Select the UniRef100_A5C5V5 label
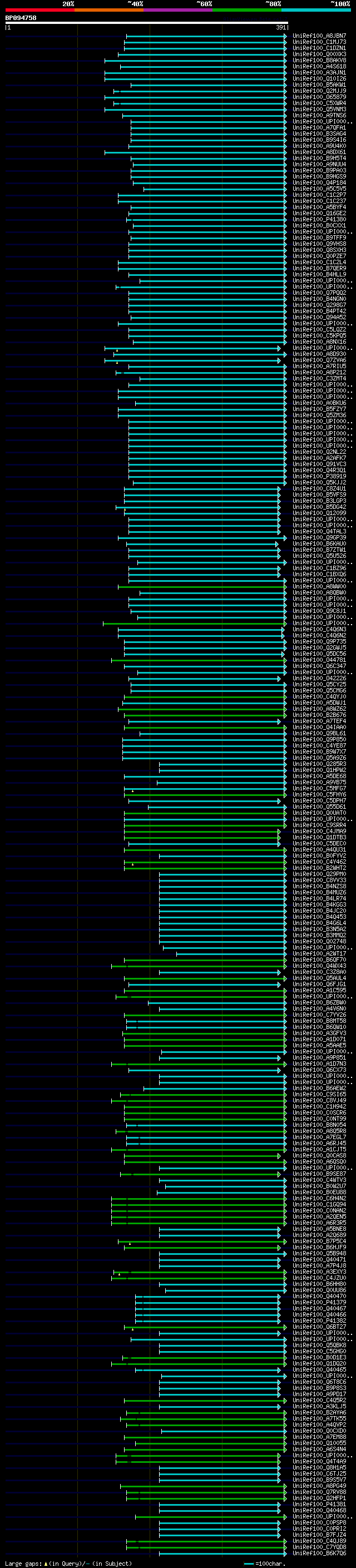The image size is (356, 1568). click(319, 189)
